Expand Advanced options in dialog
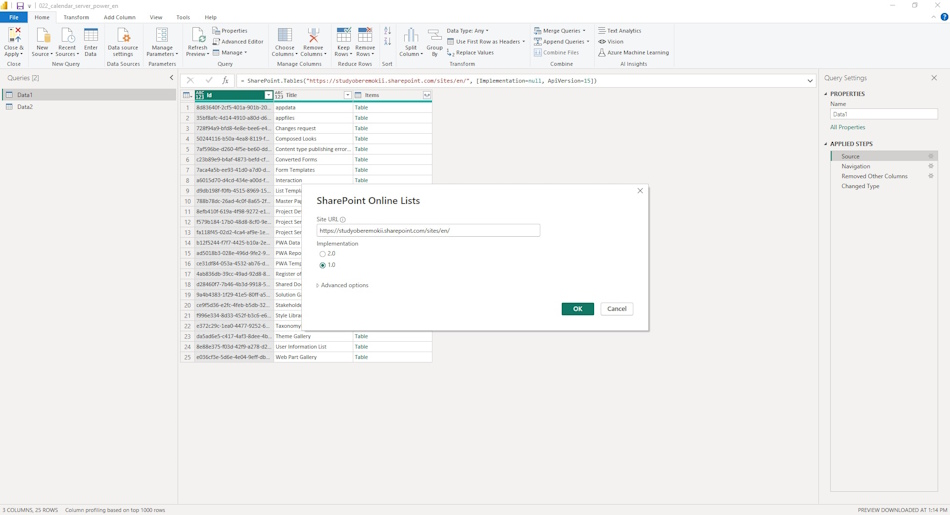The width and height of the screenshot is (950, 515). [342, 285]
